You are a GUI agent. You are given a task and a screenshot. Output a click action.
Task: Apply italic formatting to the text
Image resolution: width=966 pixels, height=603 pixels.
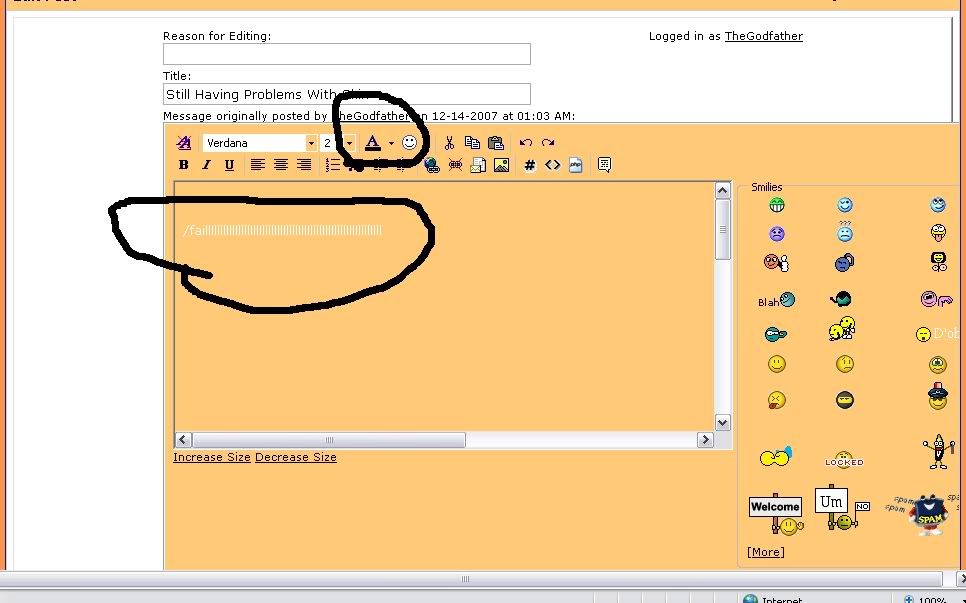tap(206, 165)
